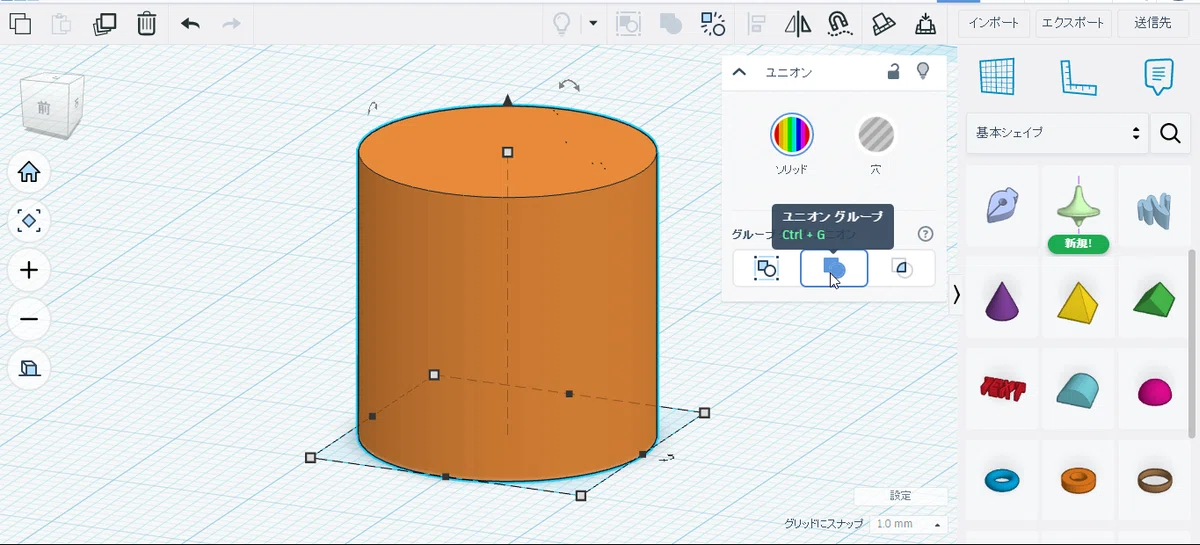Image resolution: width=1200 pixels, height=545 pixels.
Task: Toggle the Cruise magnet icon
Action: point(840,23)
